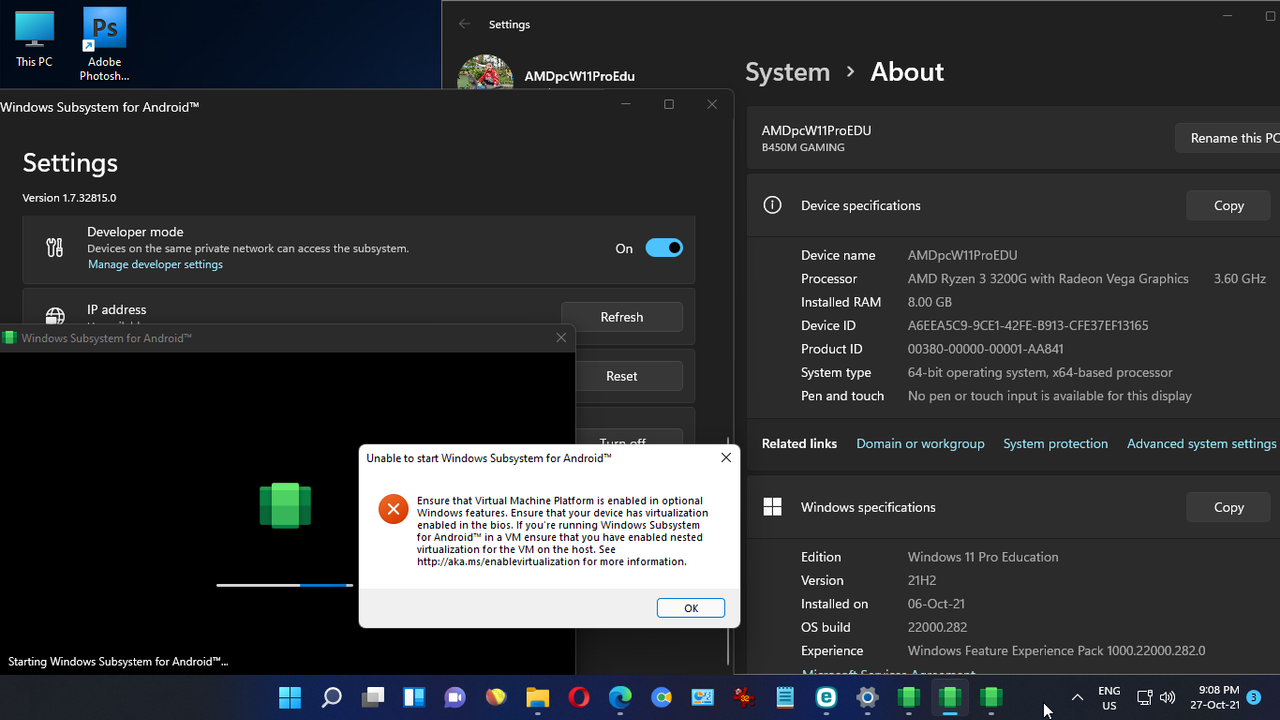Image resolution: width=1280 pixels, height=720 pixels.
Task: Copy the Device specifications
Action: point(1229,205)
